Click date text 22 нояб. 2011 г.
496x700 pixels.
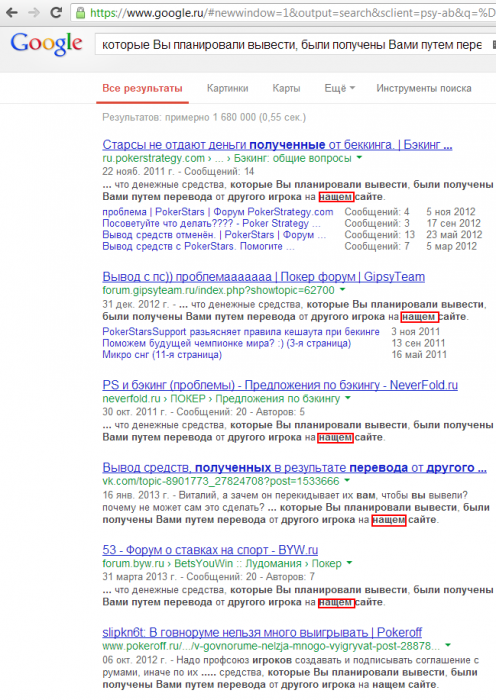136,171
